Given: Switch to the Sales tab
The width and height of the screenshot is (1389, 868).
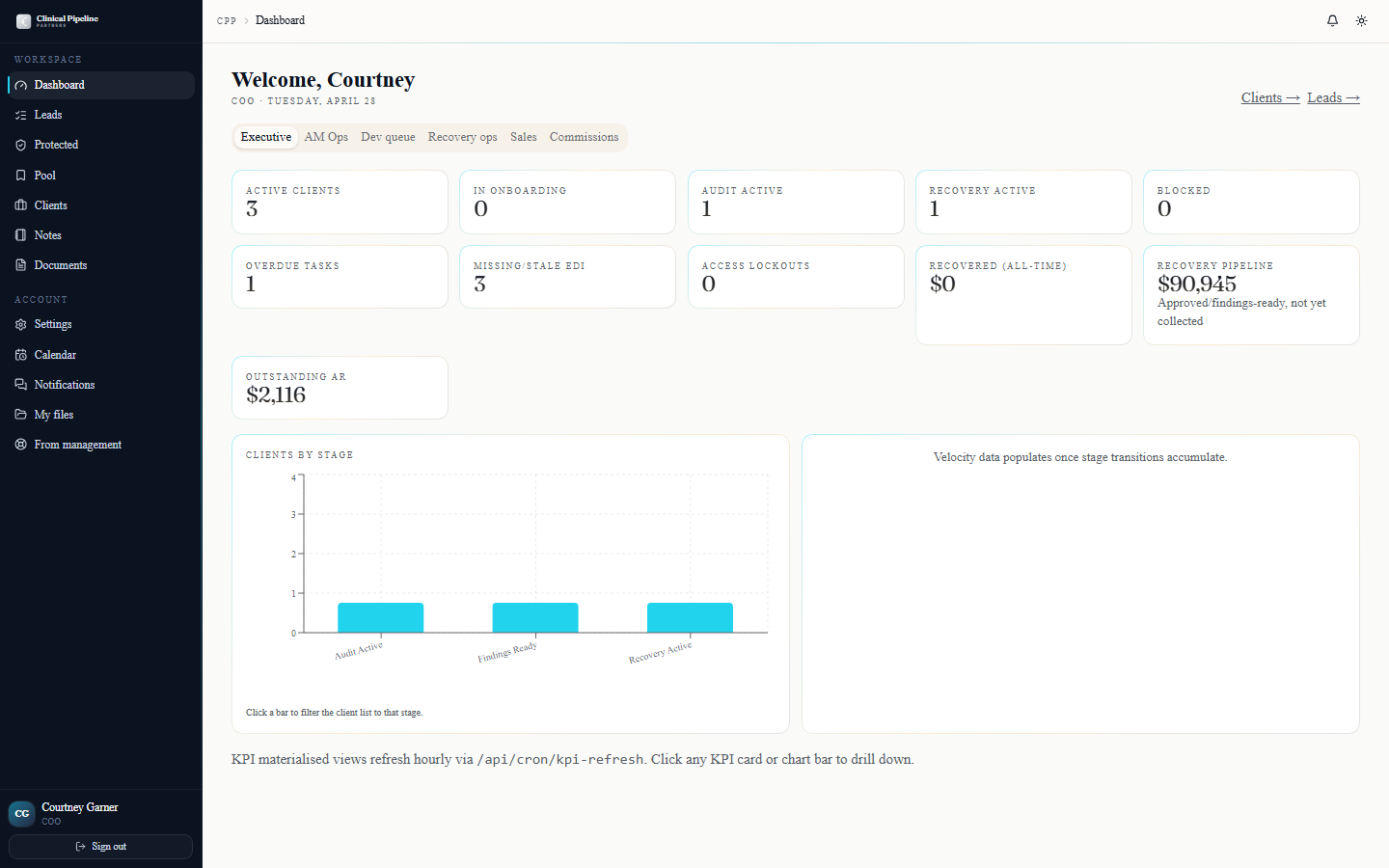Looking at the screenshot, I should tap(524, 137).
